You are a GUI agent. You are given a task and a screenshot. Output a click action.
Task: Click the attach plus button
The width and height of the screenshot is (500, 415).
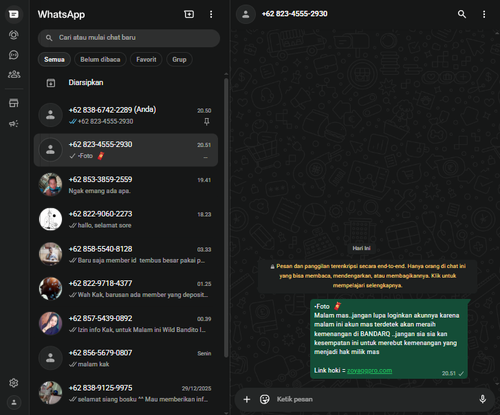pyautogui.click(x=247, y=399)
